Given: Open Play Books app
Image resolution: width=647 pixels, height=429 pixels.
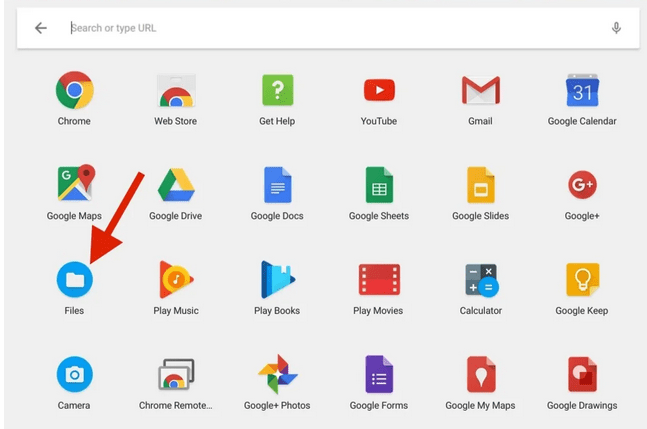Looking at the screenshot, I should pos(277,279).
